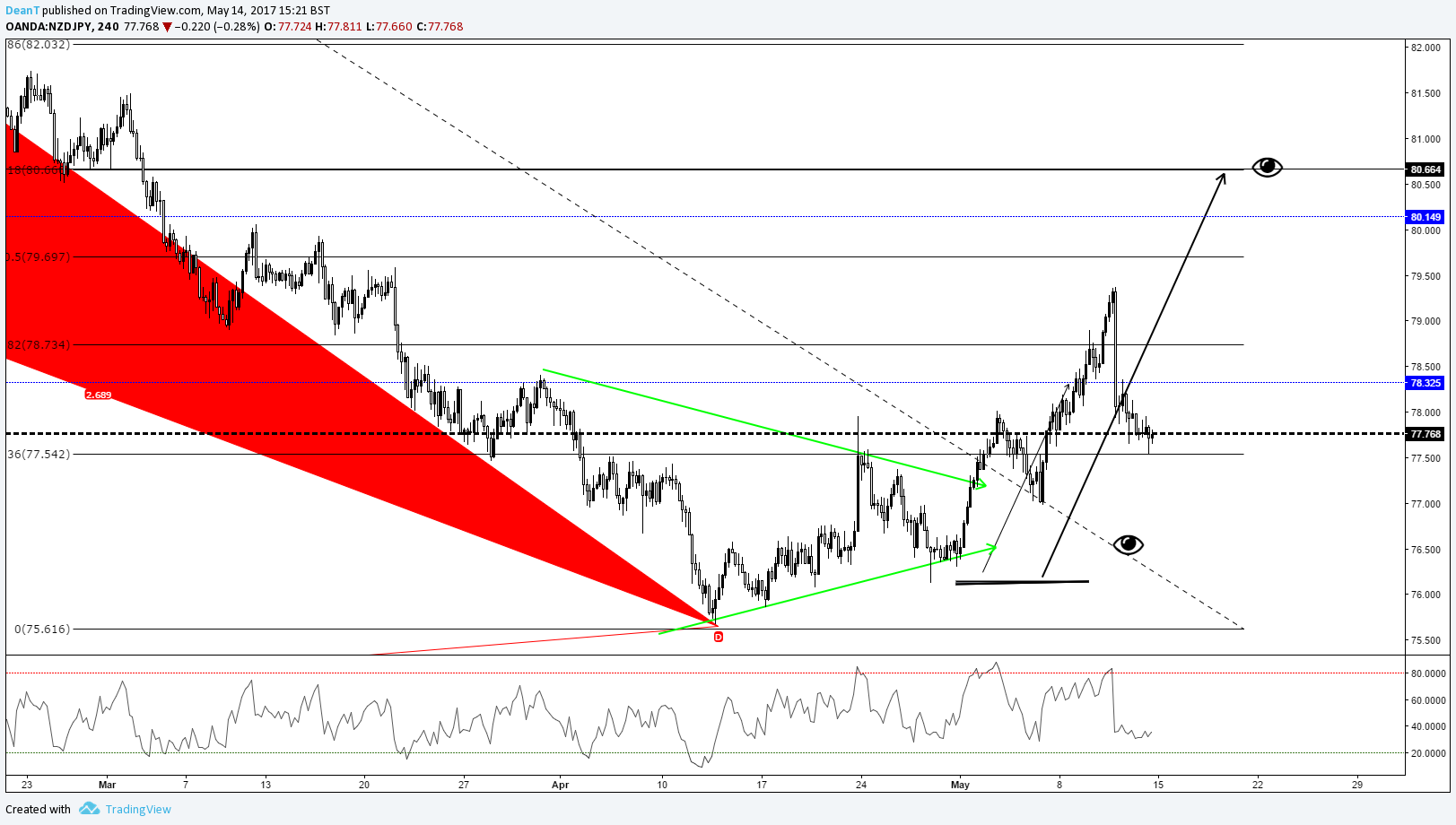Click the red D marker at the chart low
The image size is (1456, 825).
718,637
